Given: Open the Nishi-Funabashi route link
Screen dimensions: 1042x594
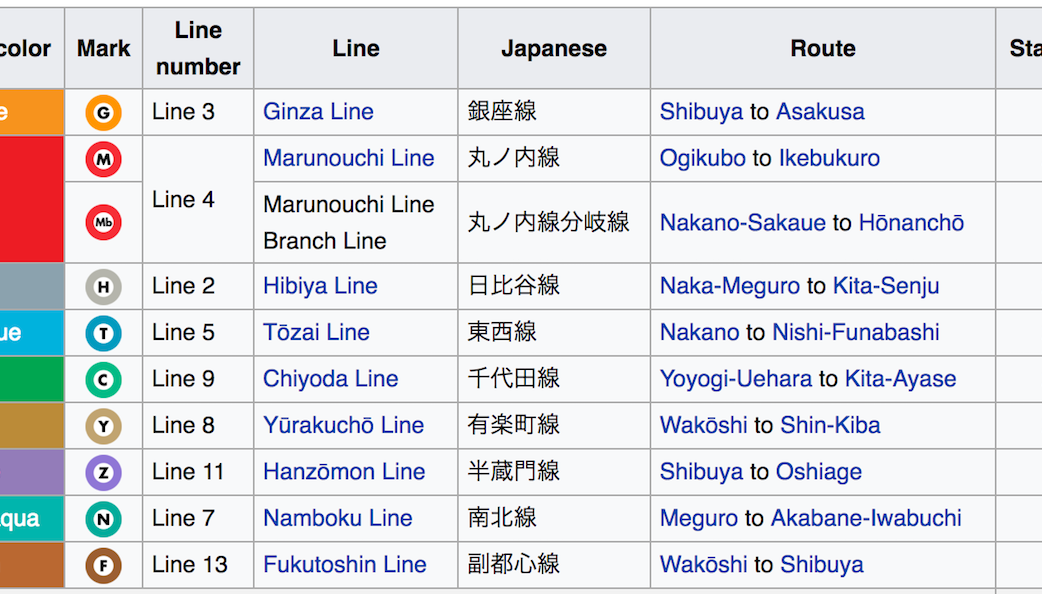Looking at the screenshot, I should pos(856,332).
